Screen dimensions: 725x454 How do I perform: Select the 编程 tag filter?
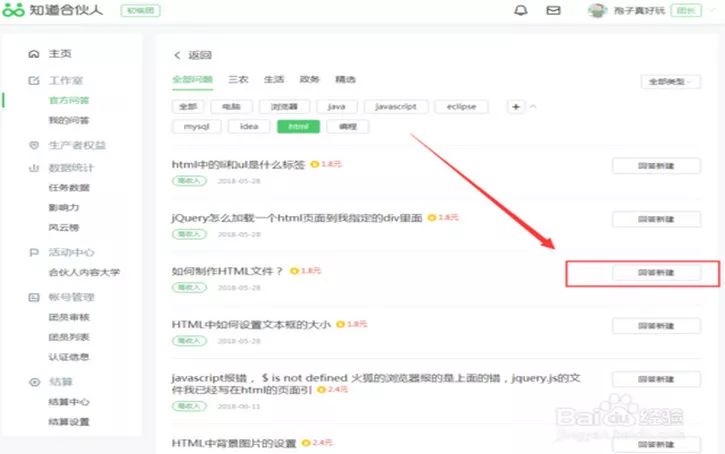(348, 127)
